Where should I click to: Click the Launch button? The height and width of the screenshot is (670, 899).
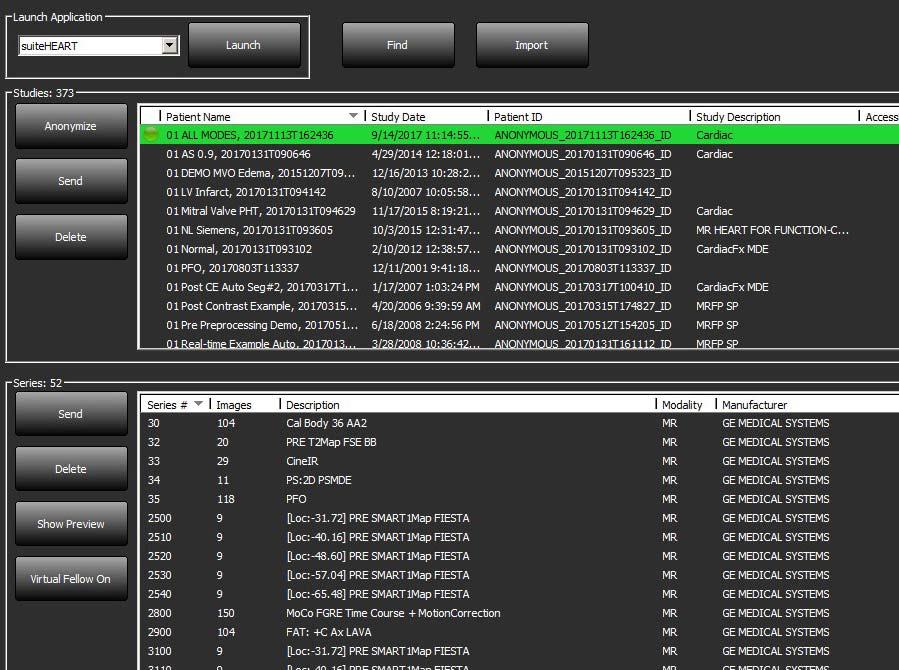pyautogui.click(x=244, y=45)
